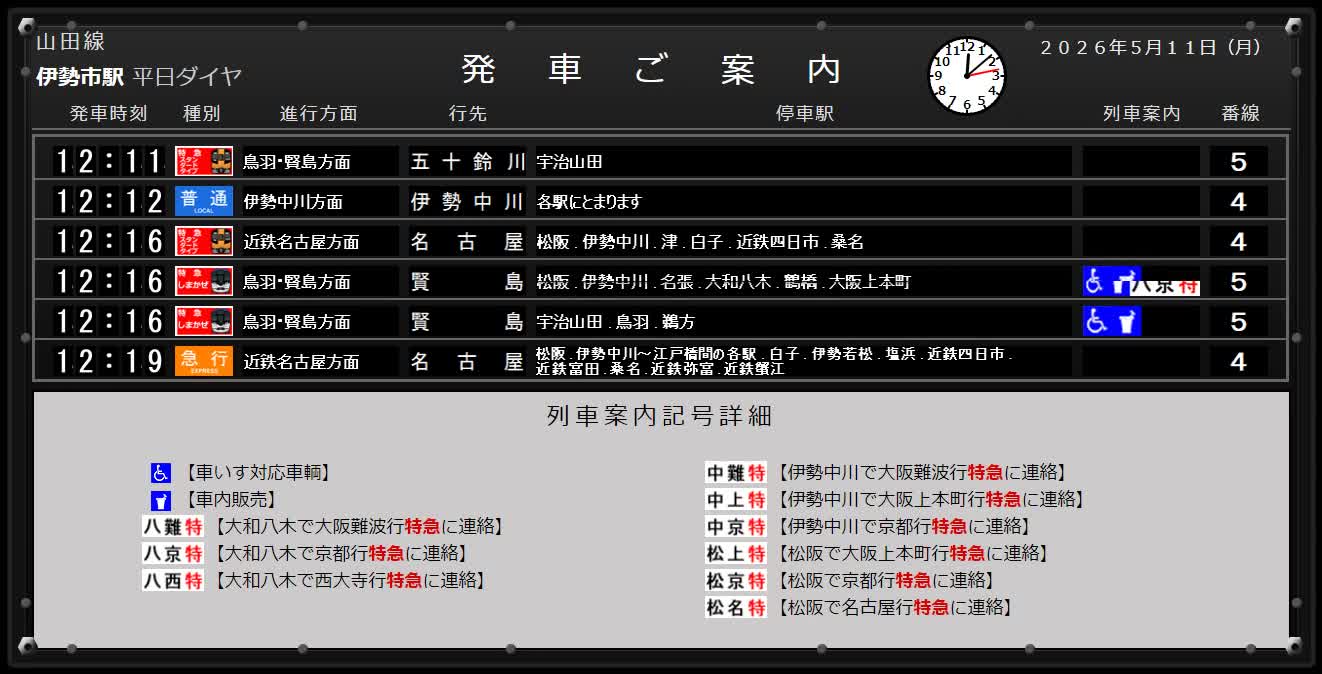Click the 列車案内 column header
Viewport: 1322px width, 674px height.
pyautogui.click(x=1141, y=114)
